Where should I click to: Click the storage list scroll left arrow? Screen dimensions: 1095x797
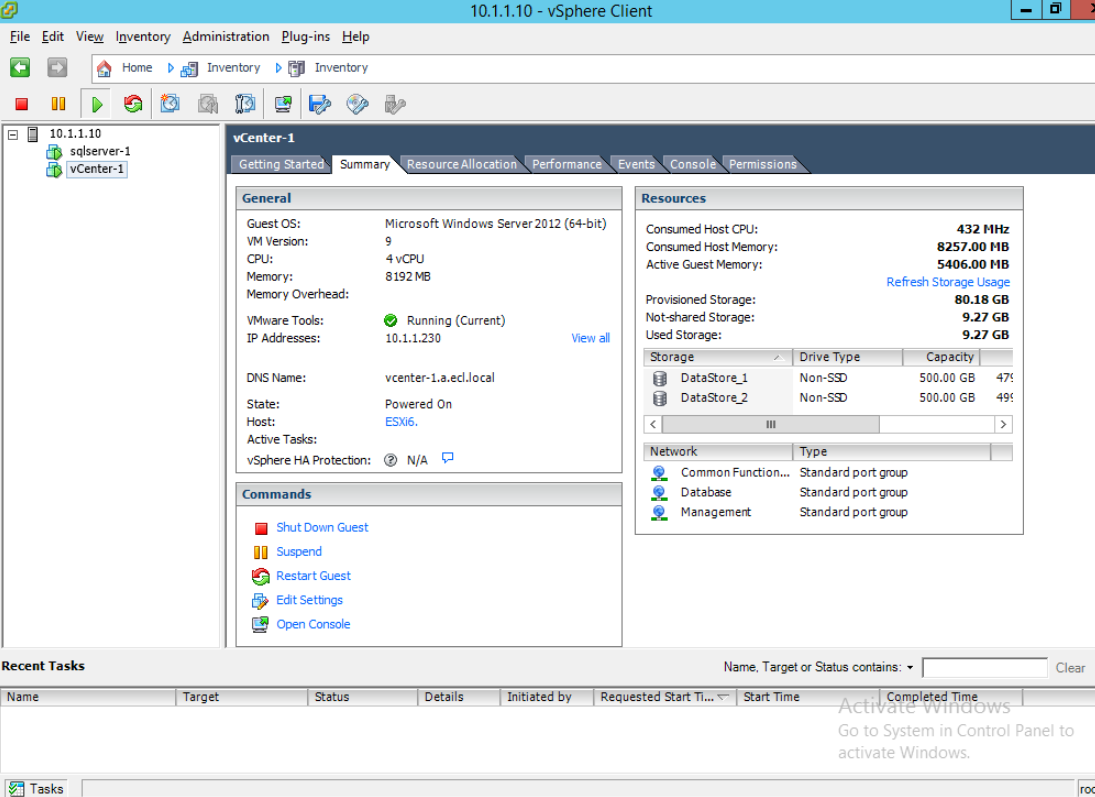click(x=653, y=425)
